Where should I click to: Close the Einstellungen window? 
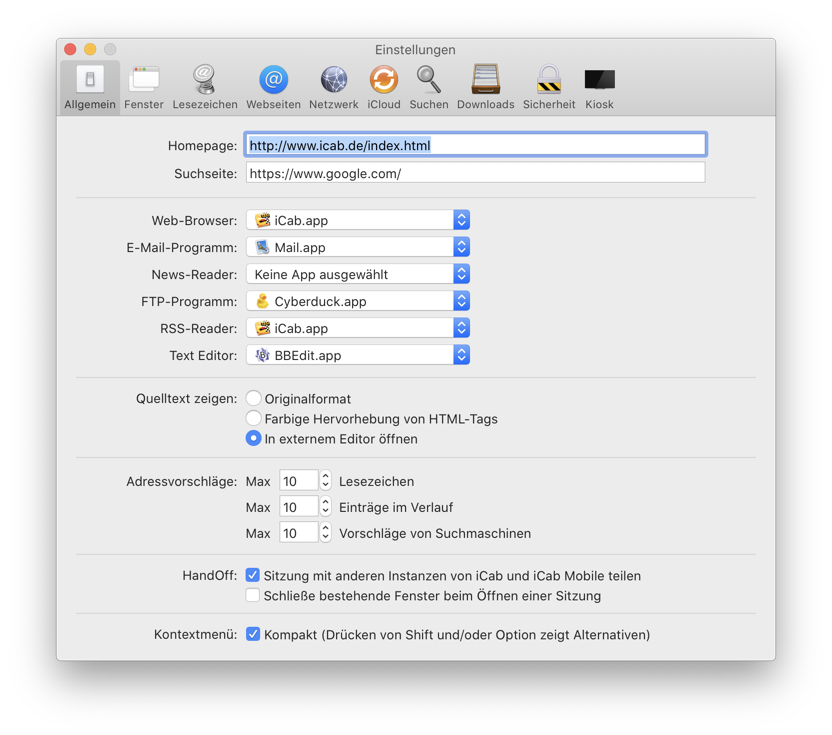[x=70, y=49]
